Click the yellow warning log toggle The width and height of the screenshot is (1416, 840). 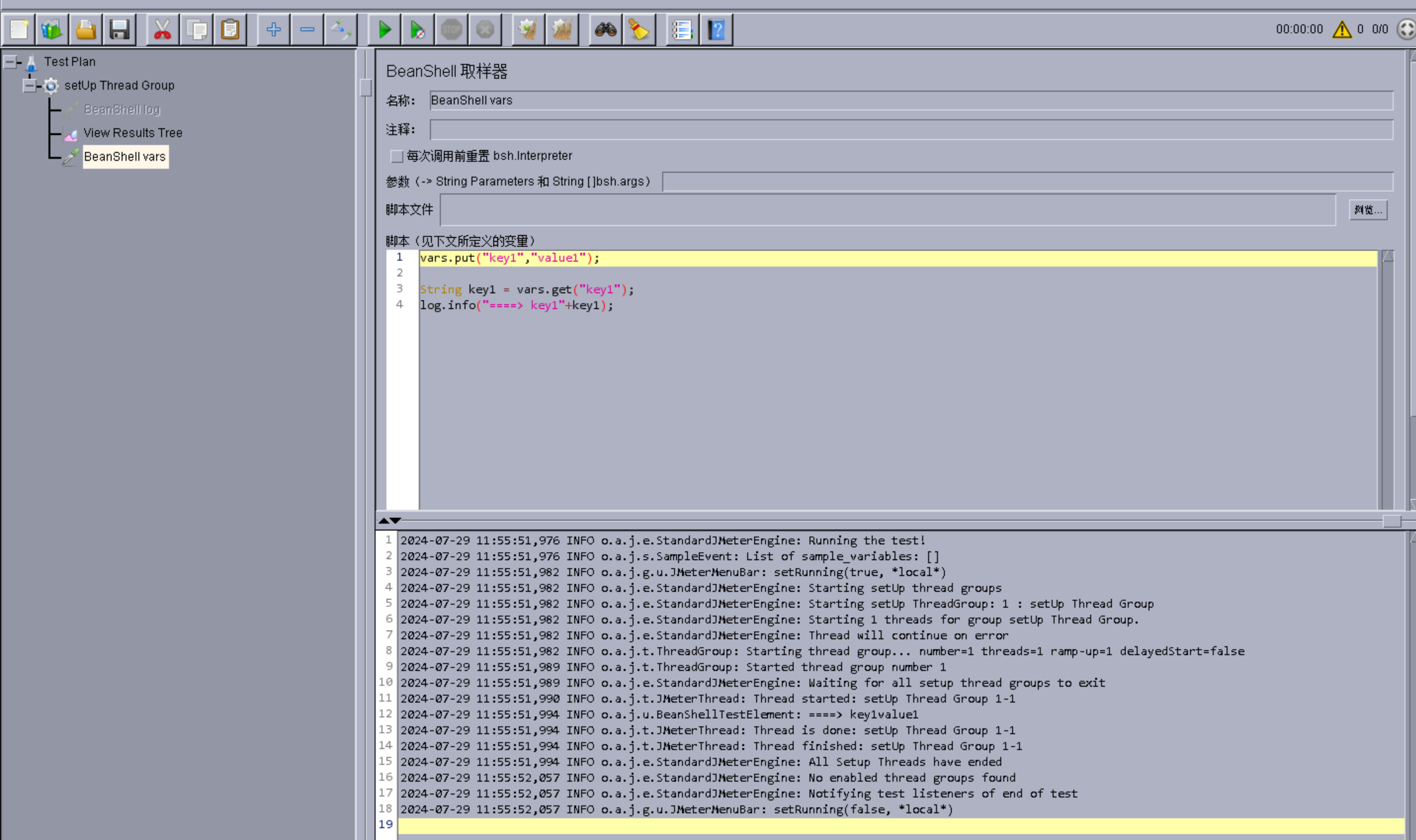pos(1342,30)
